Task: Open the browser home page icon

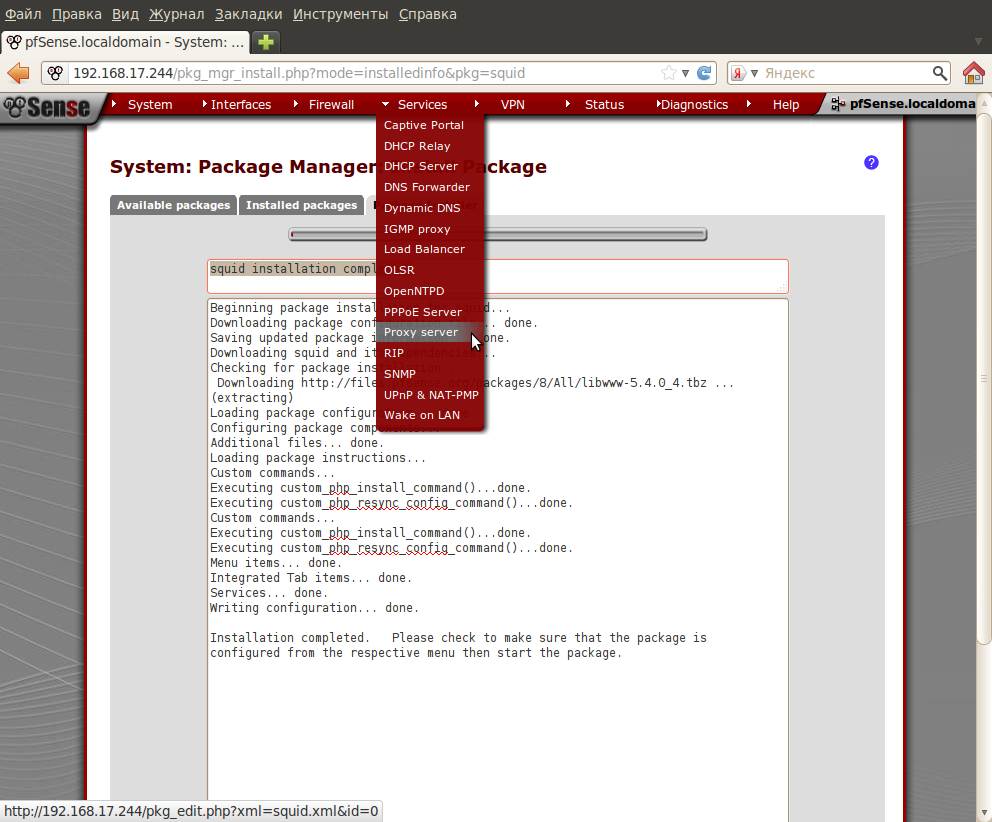Action: (x=974, y=73)
